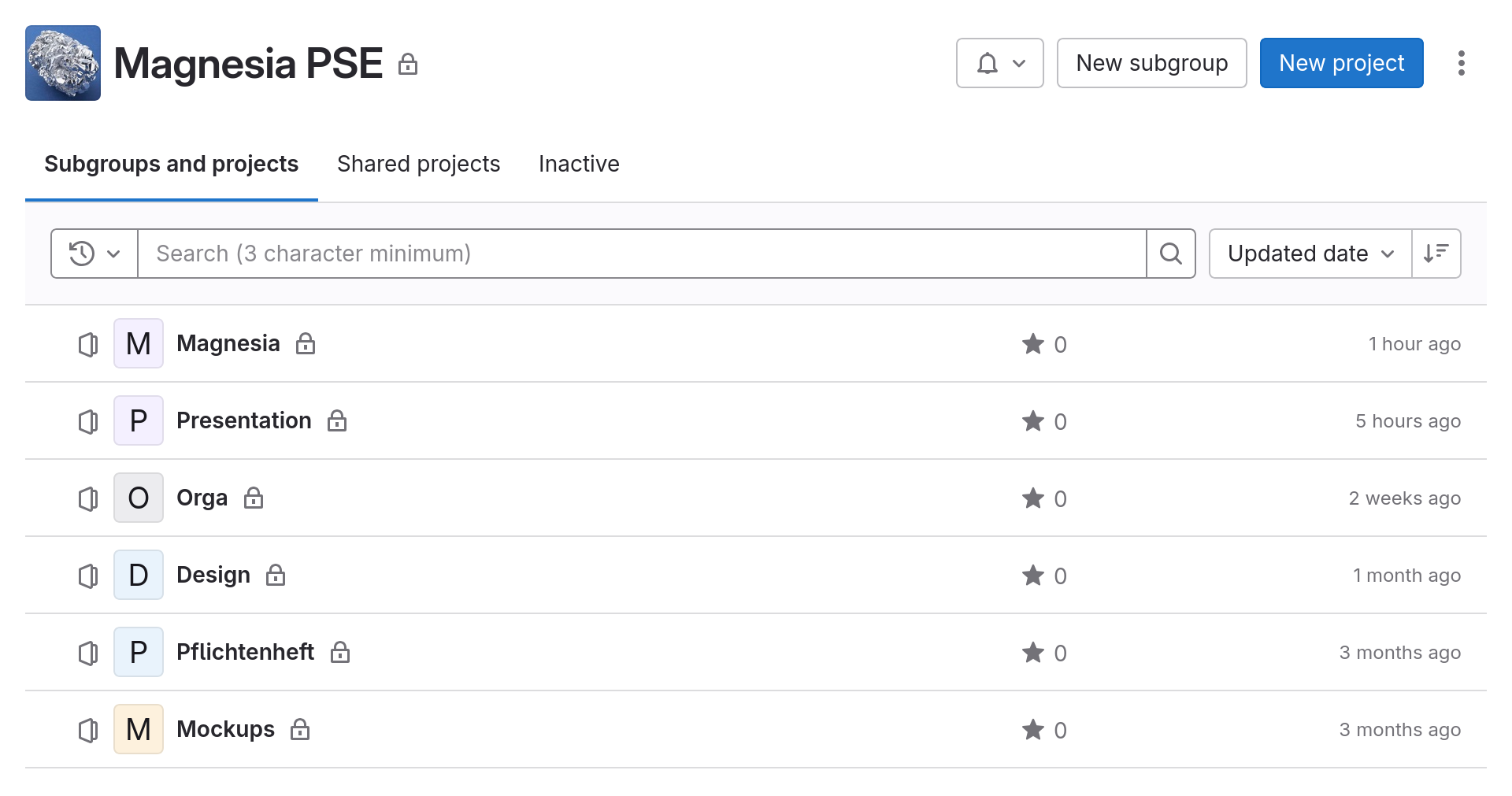Click the project icon left of Pflichtenheft

coord(88,652)
